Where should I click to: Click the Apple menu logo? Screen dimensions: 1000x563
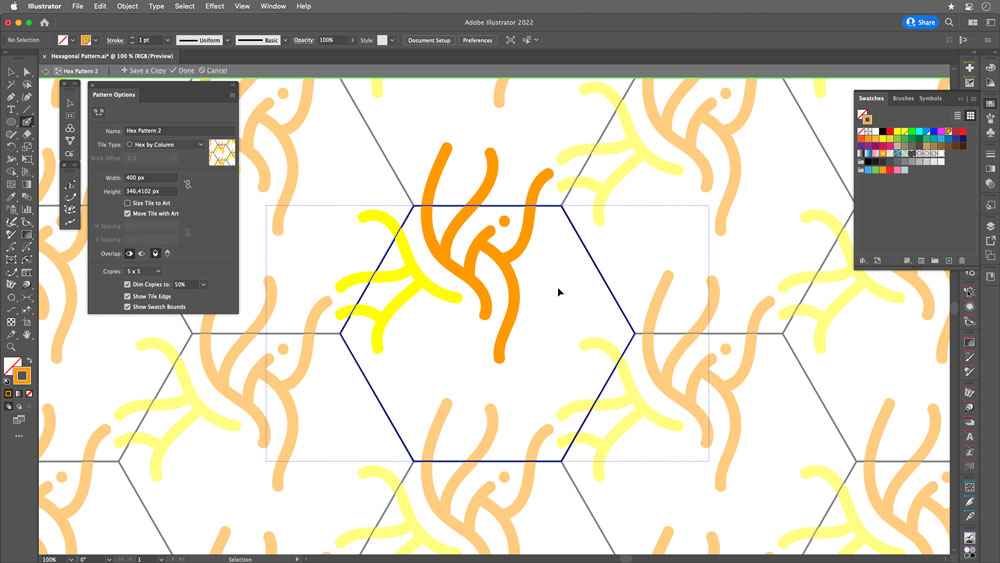(13, 6)
